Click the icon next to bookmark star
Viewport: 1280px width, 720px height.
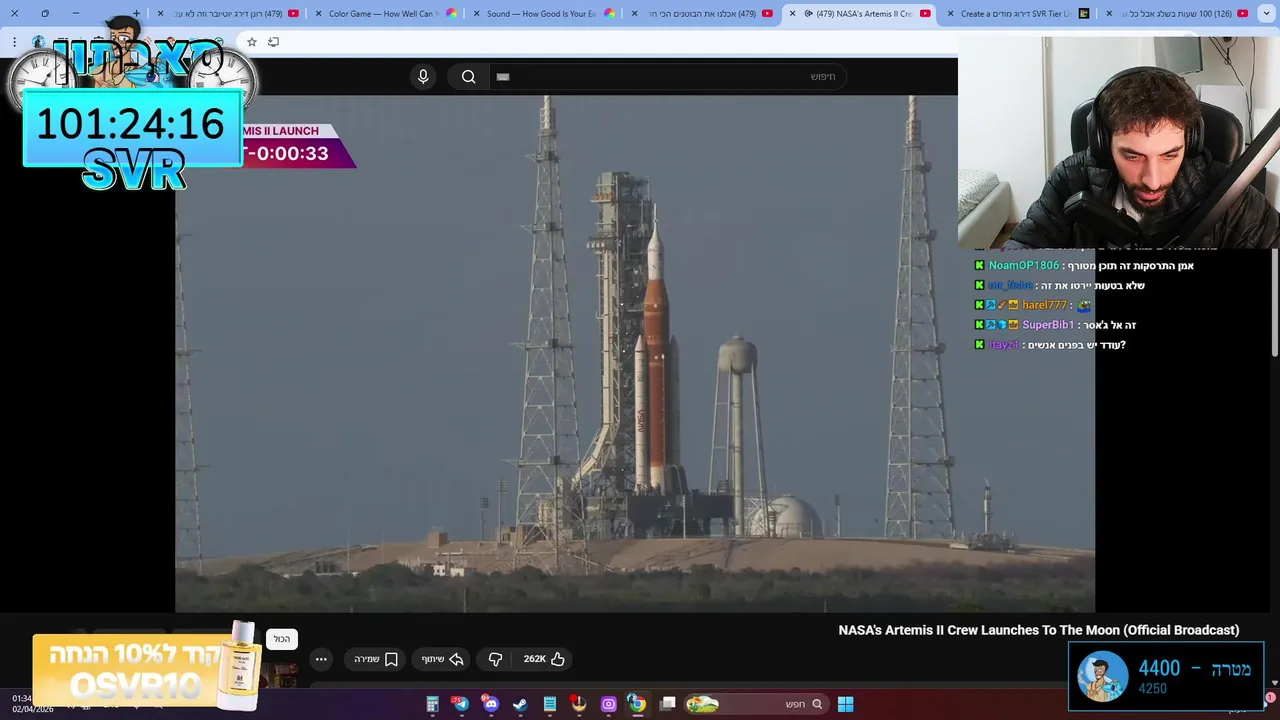tap(273, 42)
